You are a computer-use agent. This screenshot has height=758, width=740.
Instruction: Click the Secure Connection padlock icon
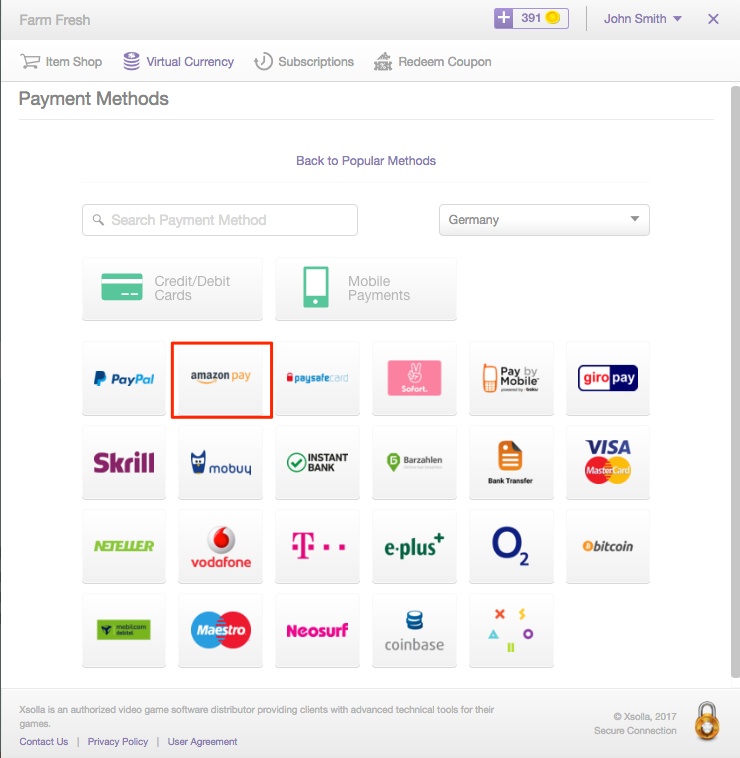click(x=707, y=721)
